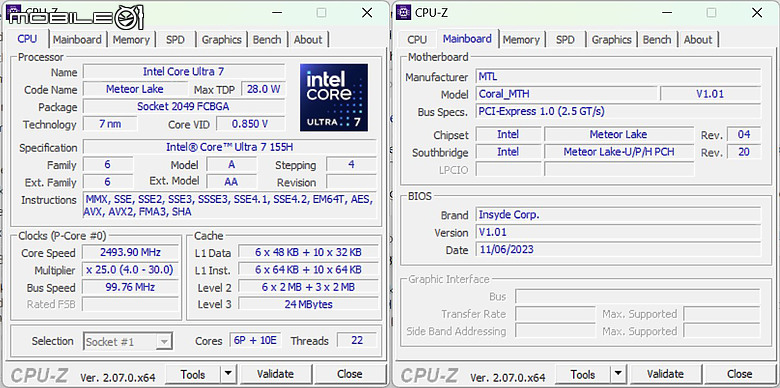This screenshot has width=780, height=388.
Task: Open About tab in right window
Action: point(698,40)
